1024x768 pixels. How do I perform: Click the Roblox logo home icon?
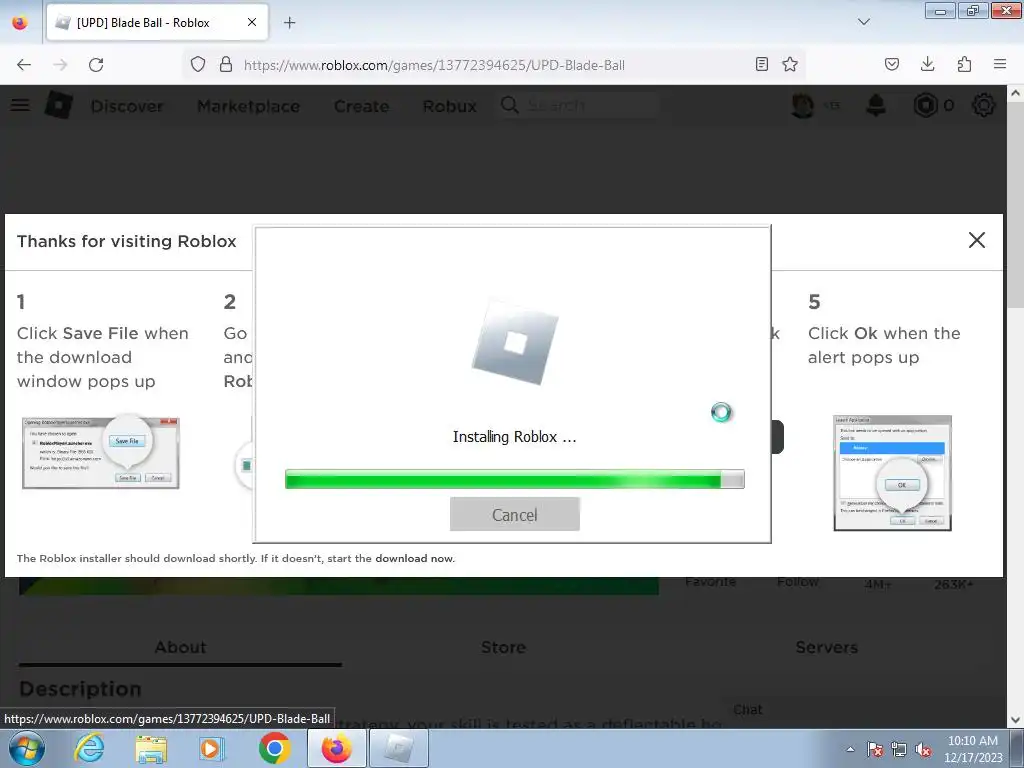click(x=59, y=105)
